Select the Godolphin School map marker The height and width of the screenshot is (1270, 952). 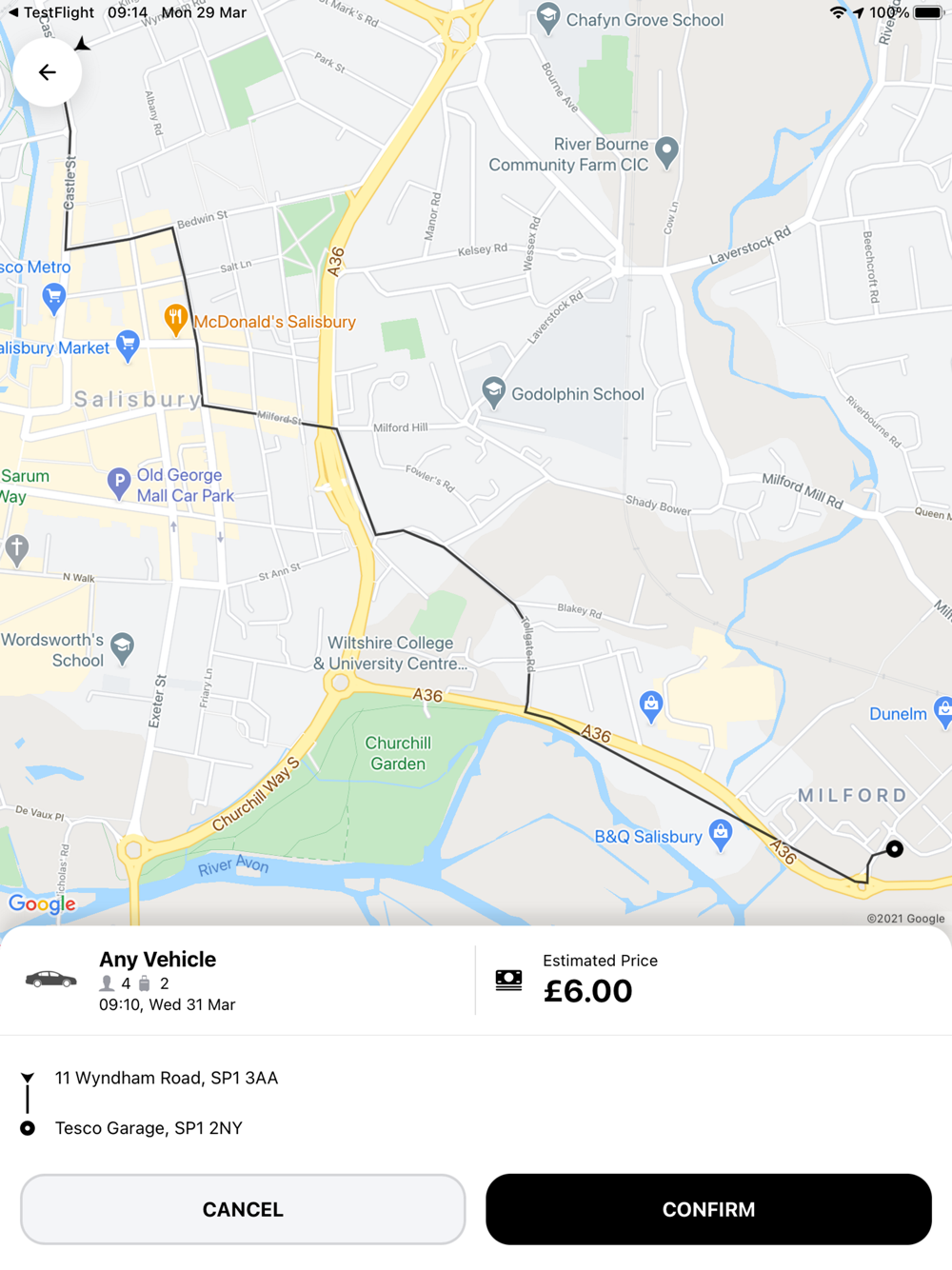point(493,392)
